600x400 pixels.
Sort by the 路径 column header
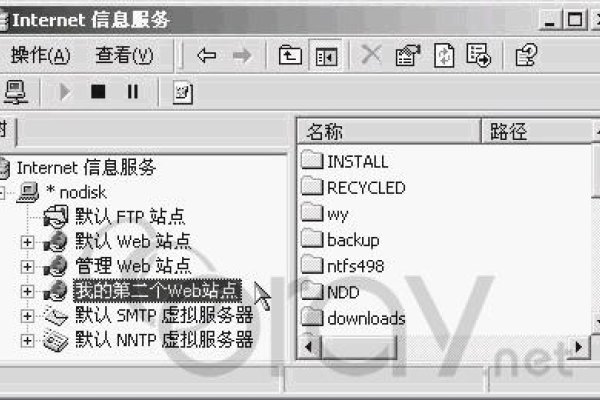[536, 131]
